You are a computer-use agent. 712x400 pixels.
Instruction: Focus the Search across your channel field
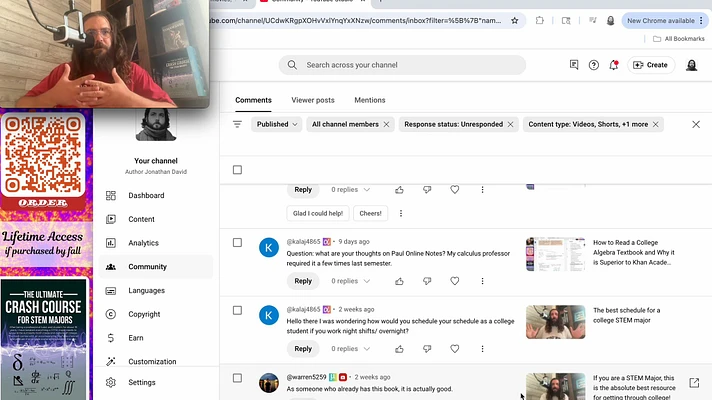tap(402, 65)
